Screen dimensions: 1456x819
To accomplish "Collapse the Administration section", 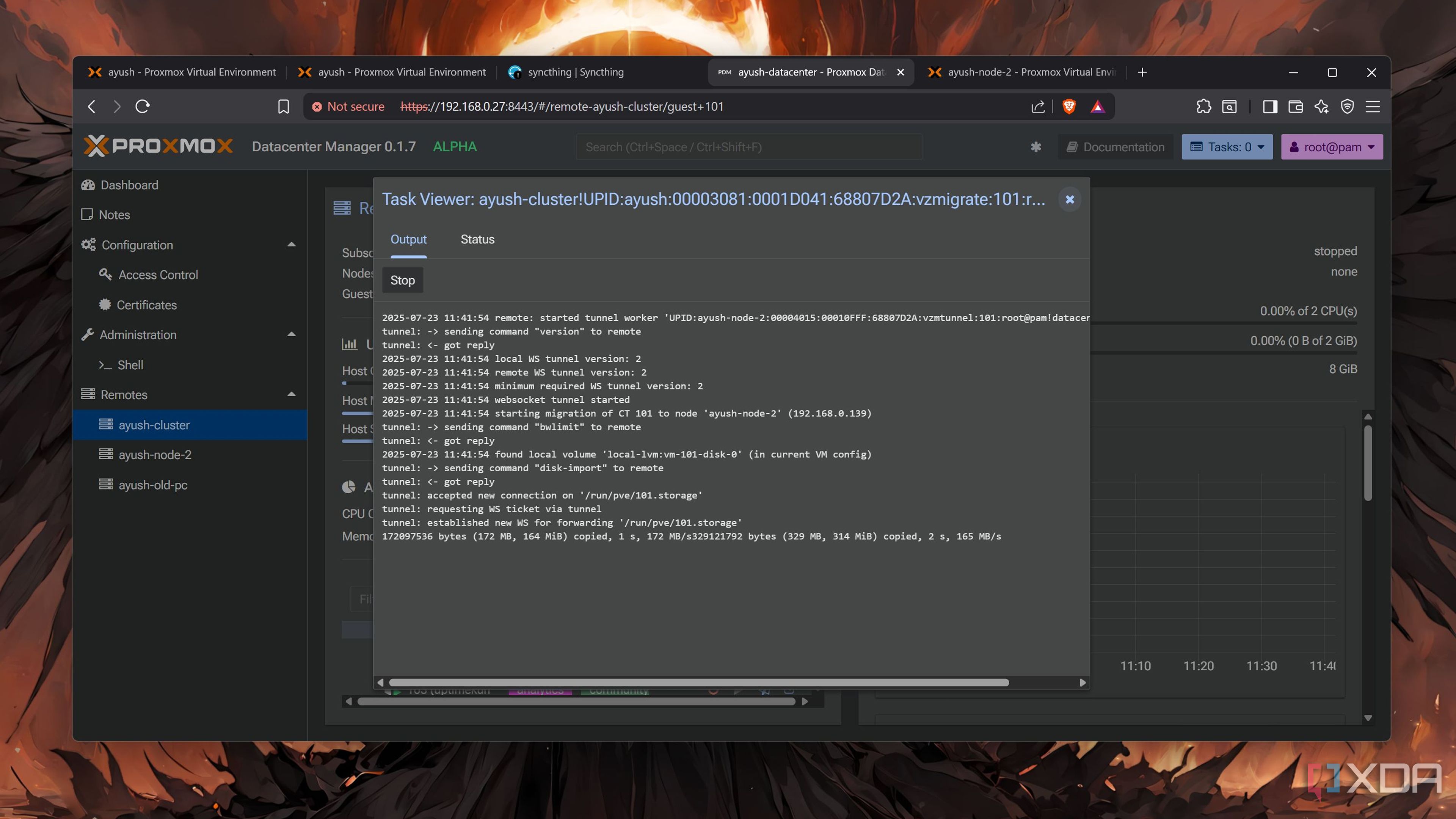I will click(x=291, y=334).
